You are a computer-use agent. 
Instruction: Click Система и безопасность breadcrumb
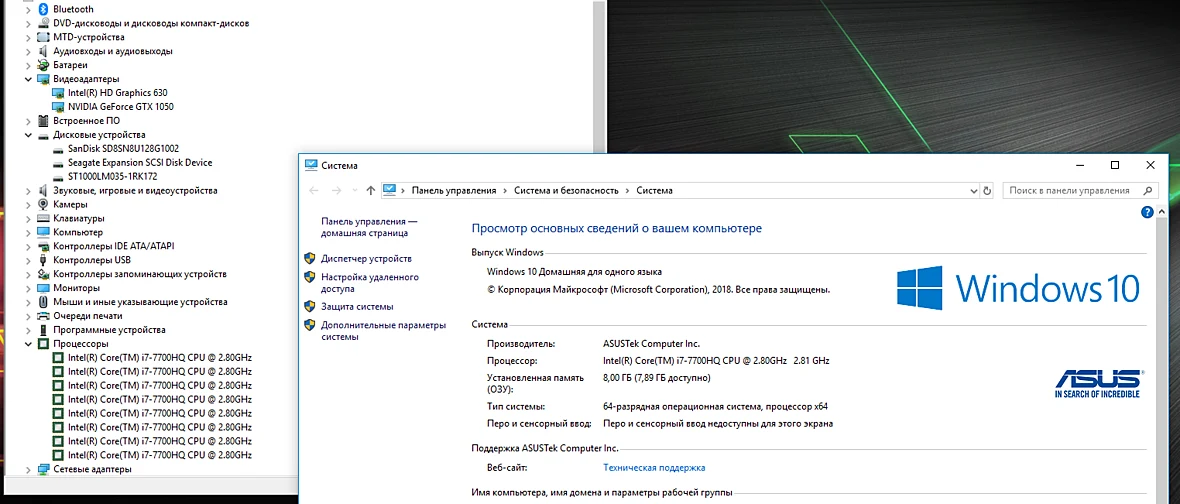click(566, 191)
